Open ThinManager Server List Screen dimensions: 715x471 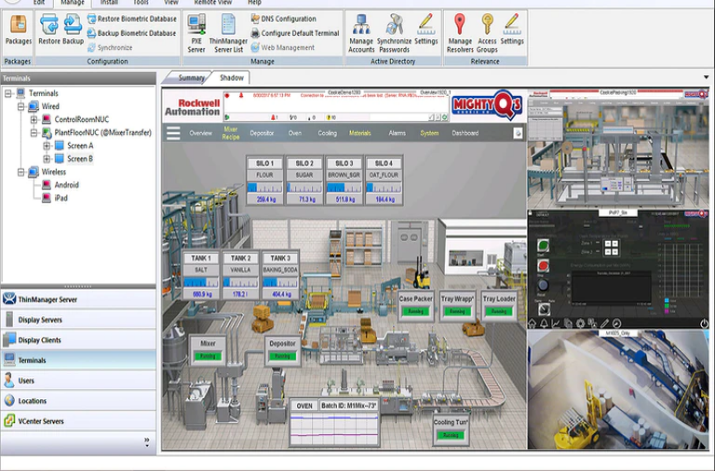[228, 33]
